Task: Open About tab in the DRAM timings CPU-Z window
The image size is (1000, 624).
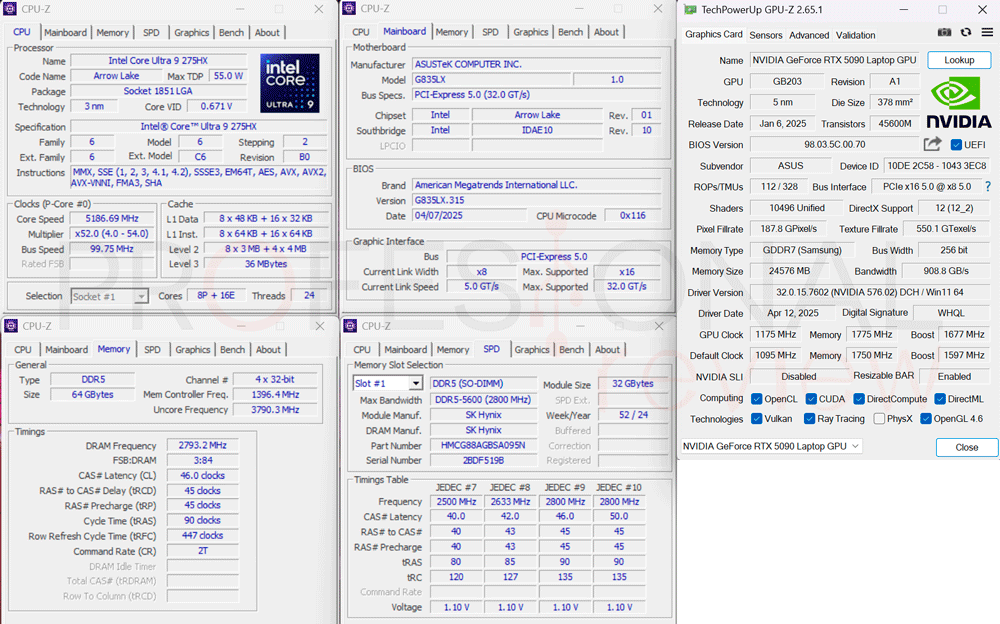Action: (x=268, y=350)
